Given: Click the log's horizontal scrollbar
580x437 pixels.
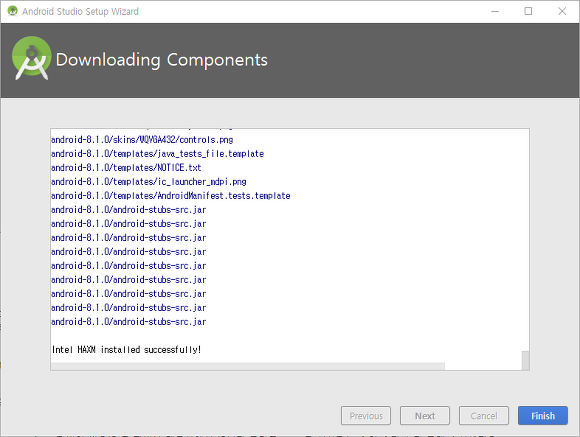Looking at the screenshot, I should pyautogui.click(x=248, y=366).
